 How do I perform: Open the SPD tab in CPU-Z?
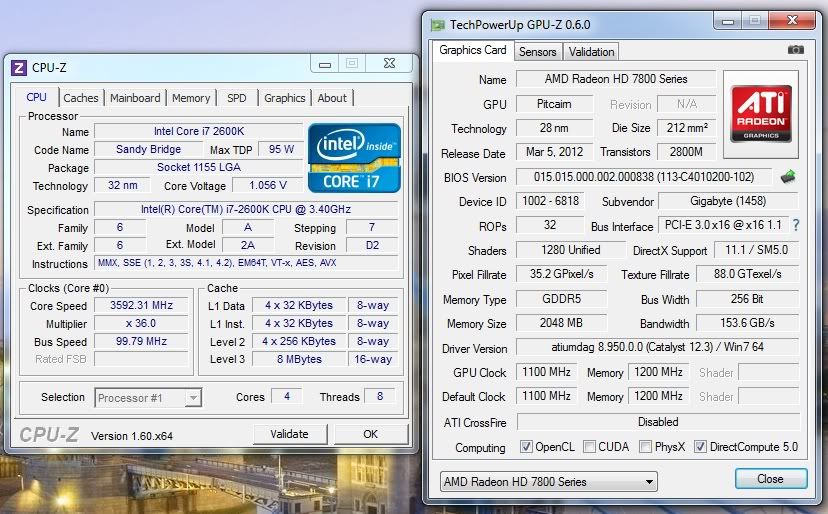(237, 98)
